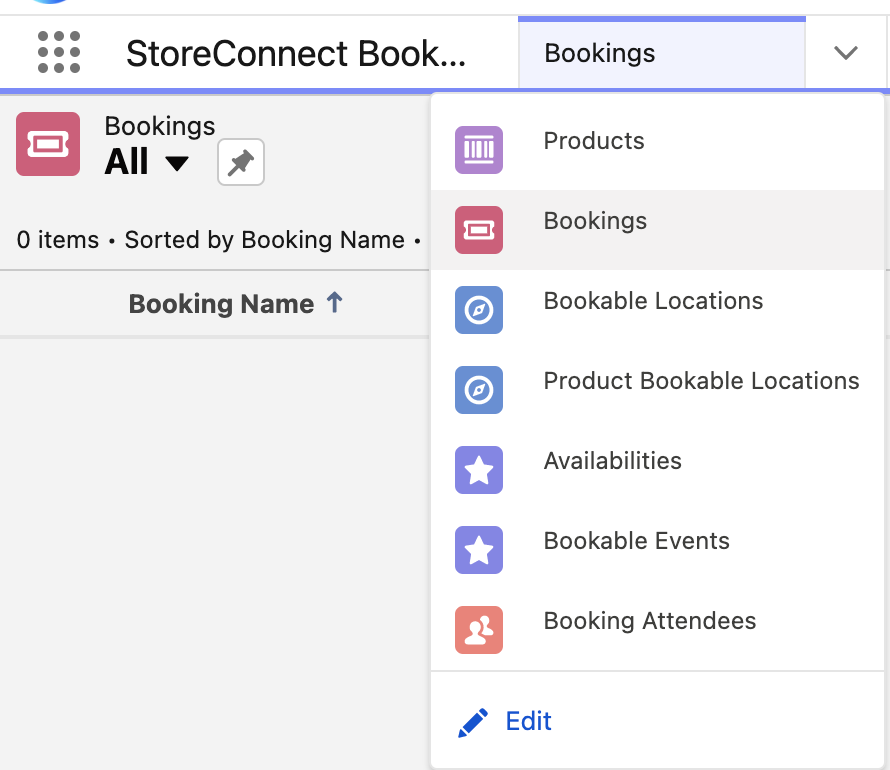Click the Product Bookable Locations compass icon
The width and height of the screenshot is (890, 770).
coord(478,390)
